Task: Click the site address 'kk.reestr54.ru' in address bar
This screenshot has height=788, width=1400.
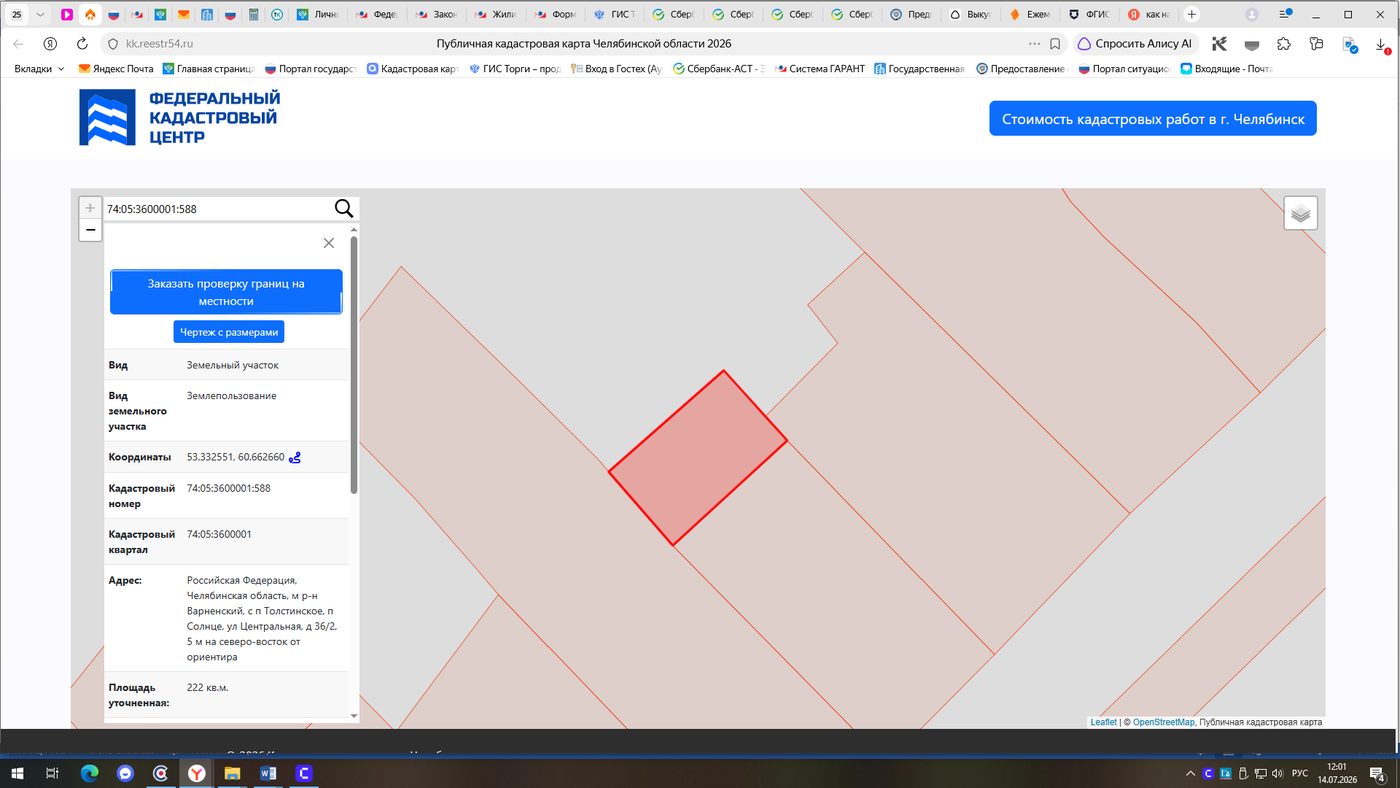Action: click(x=160, y=44)
